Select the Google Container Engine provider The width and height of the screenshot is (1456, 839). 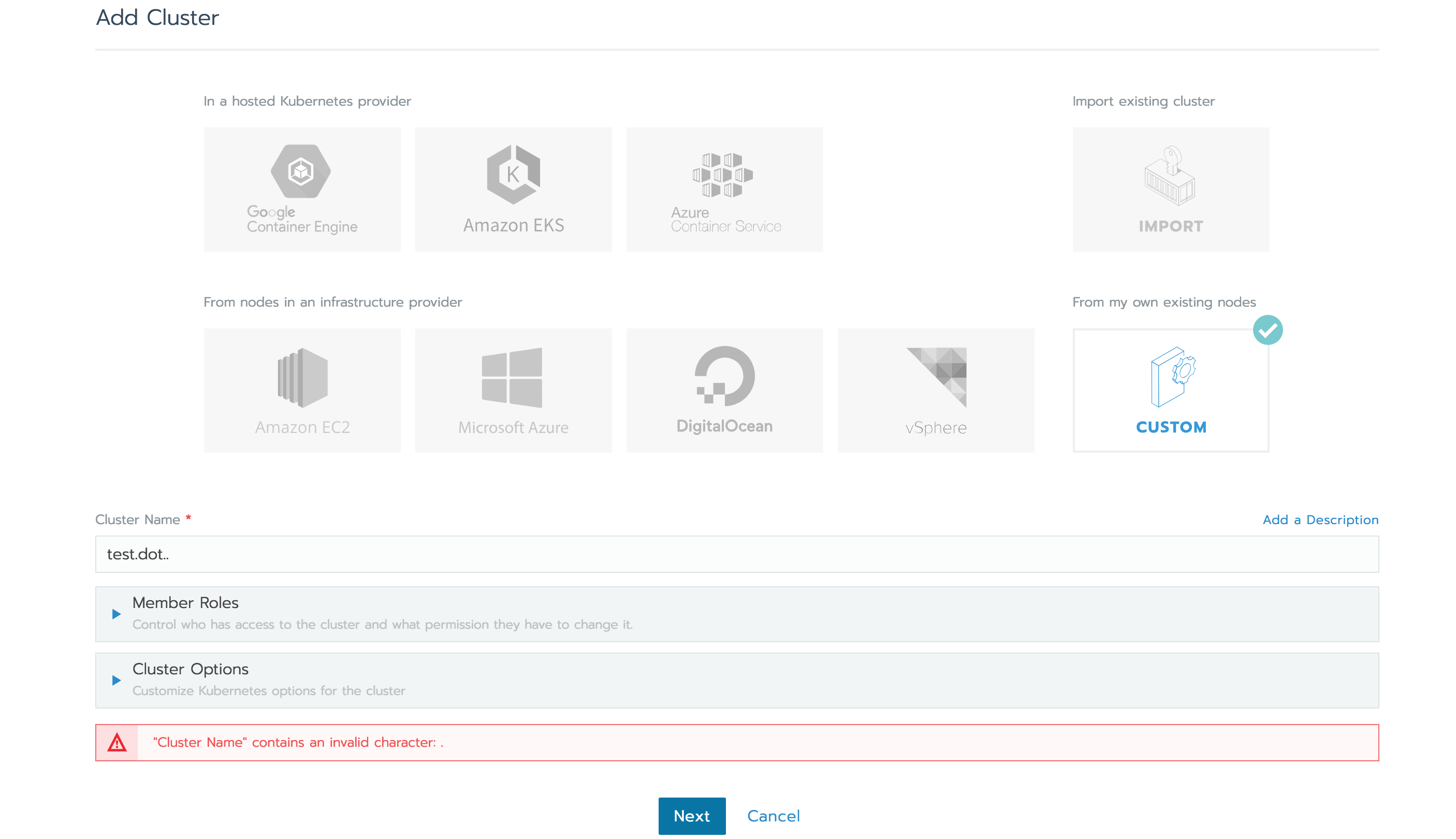302,189
